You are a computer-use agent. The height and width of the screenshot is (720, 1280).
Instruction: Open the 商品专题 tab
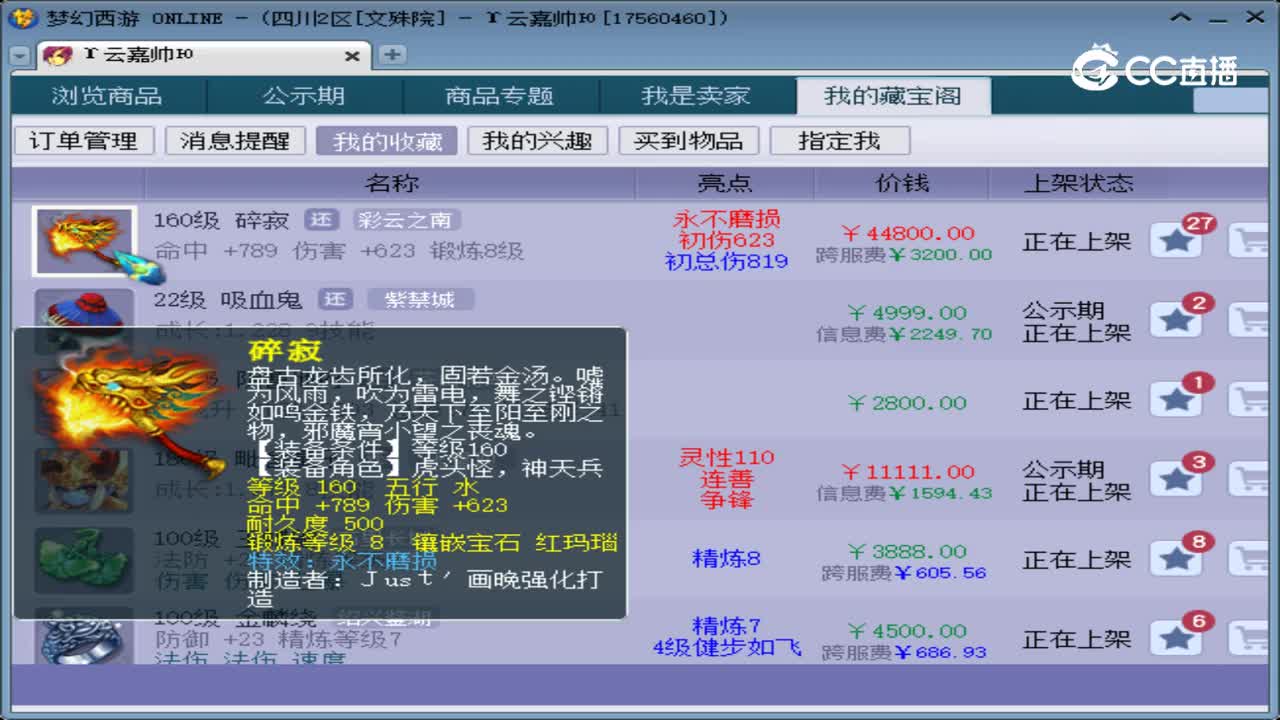(500, 96)
